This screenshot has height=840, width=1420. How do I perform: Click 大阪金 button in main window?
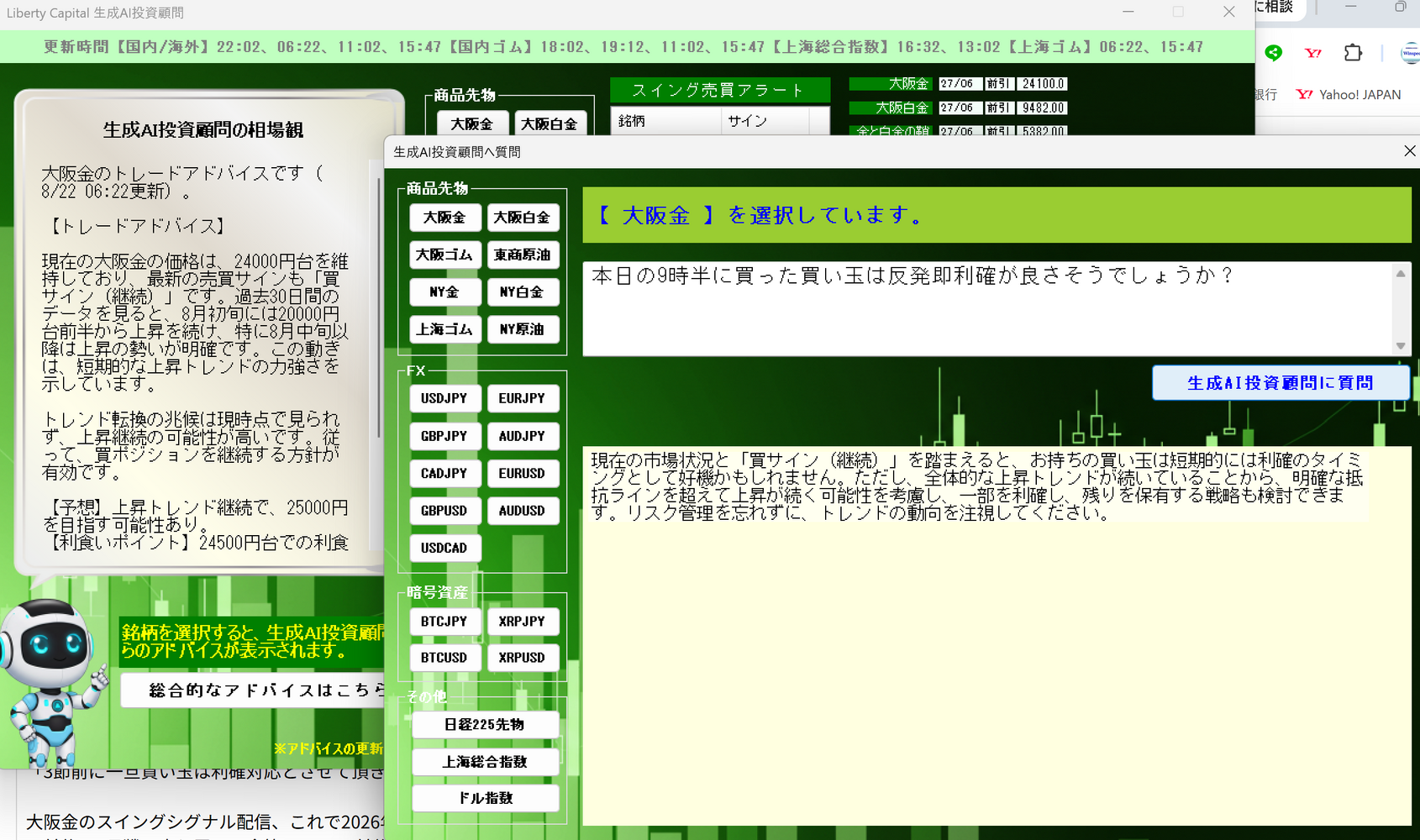pyautogui.click(x=471, y=123)
